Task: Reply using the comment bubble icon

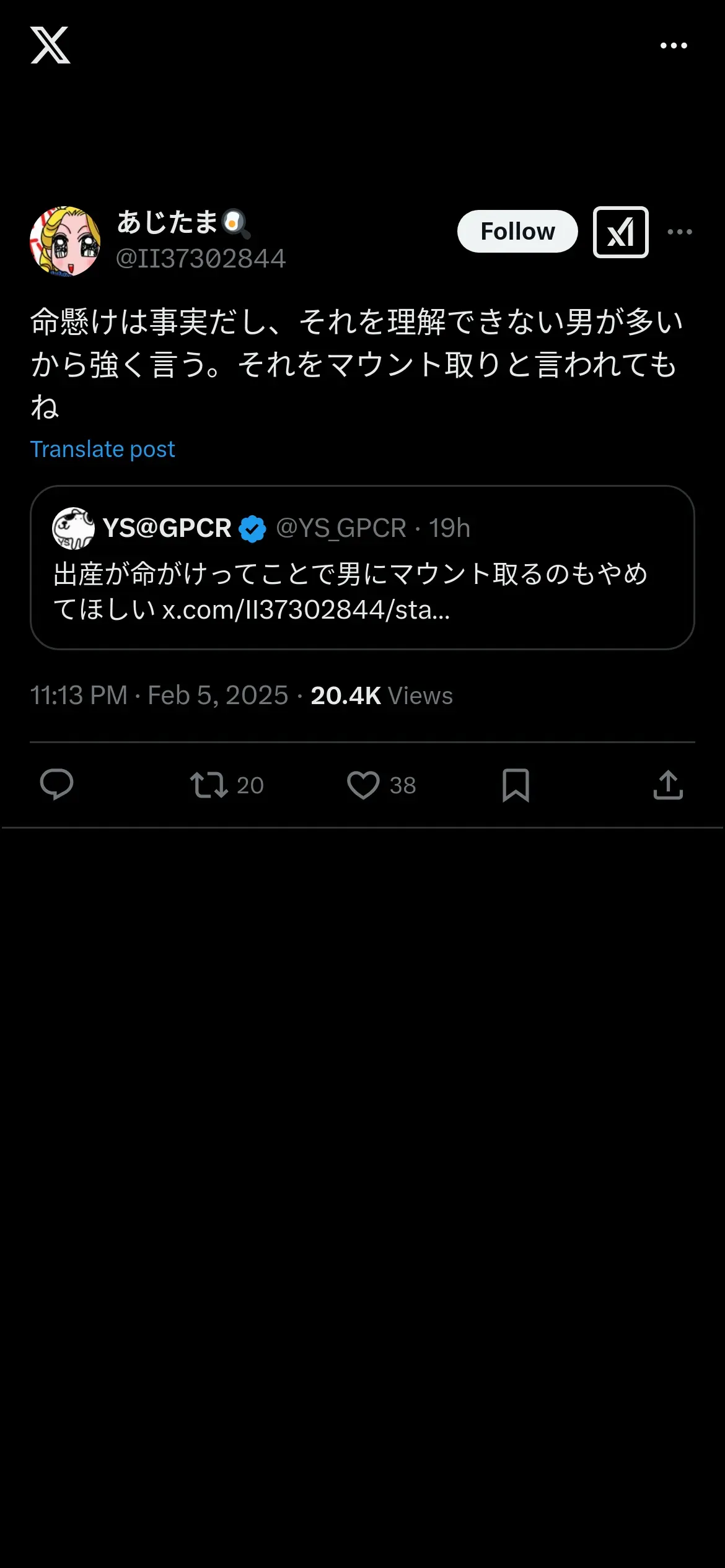Action: [56, 785]
